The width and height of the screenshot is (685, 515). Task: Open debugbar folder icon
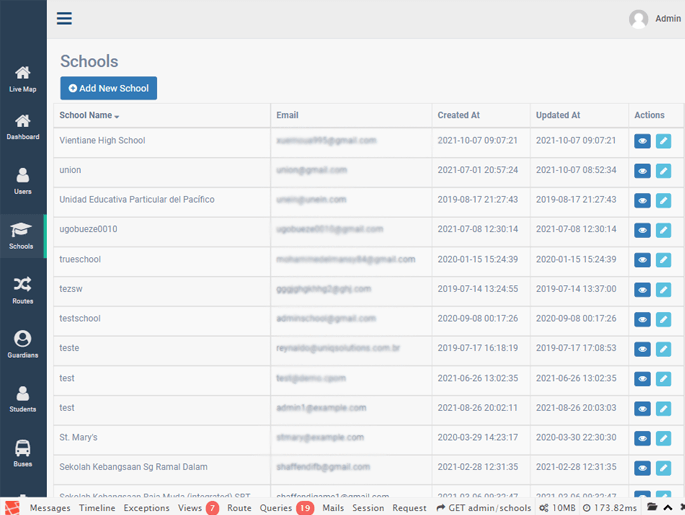pos(652,507)
